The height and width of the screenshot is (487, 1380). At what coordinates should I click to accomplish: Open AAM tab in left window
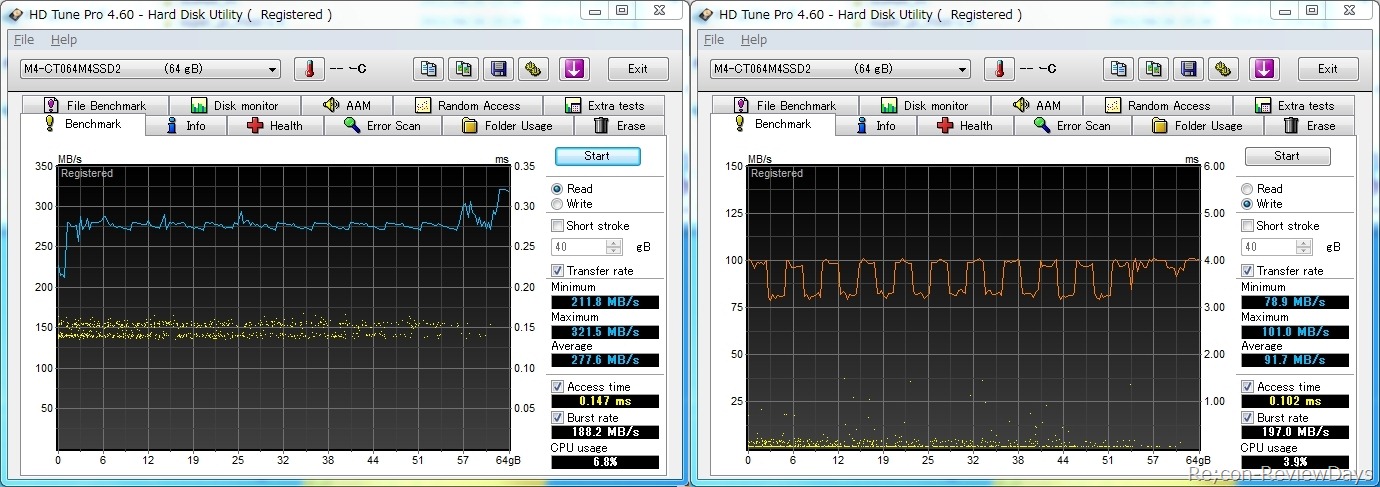coord(346,105)
